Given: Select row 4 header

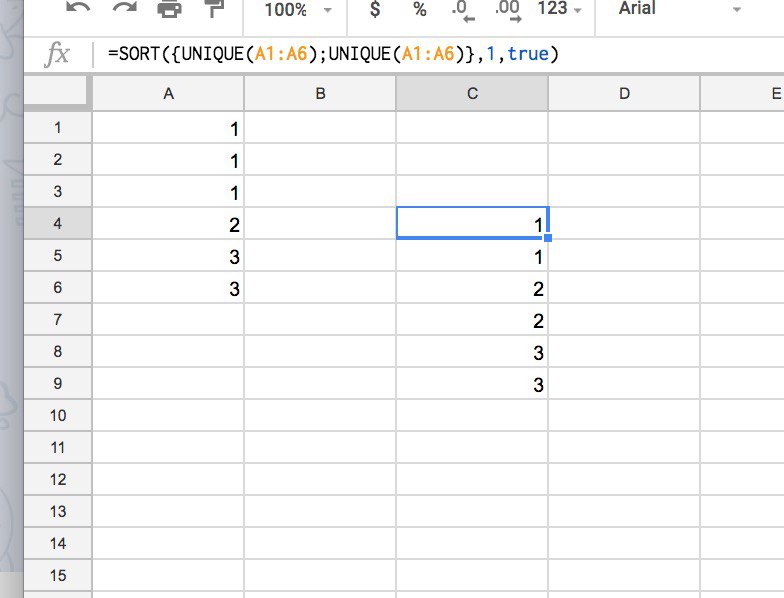Looking at the screenshot, I should coord(58,224).
